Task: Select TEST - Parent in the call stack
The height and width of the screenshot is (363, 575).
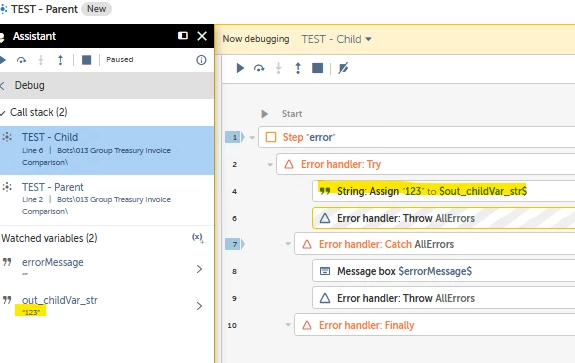Action: point(107,199)
